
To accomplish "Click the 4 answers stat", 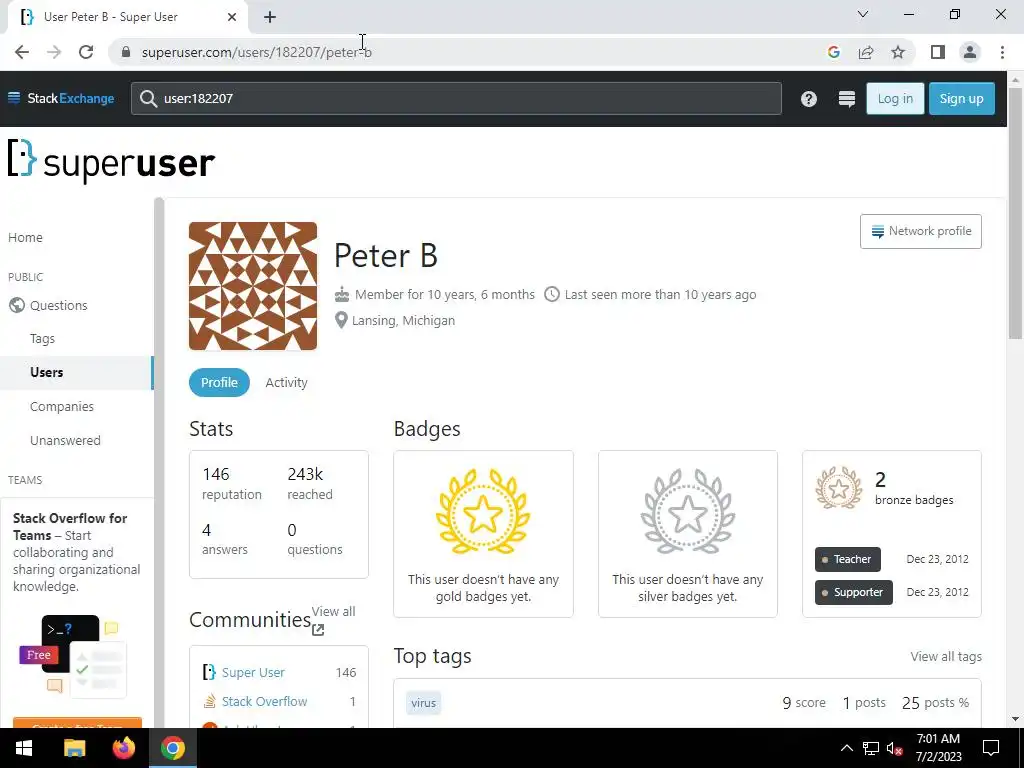I will (x=225, y=539).
